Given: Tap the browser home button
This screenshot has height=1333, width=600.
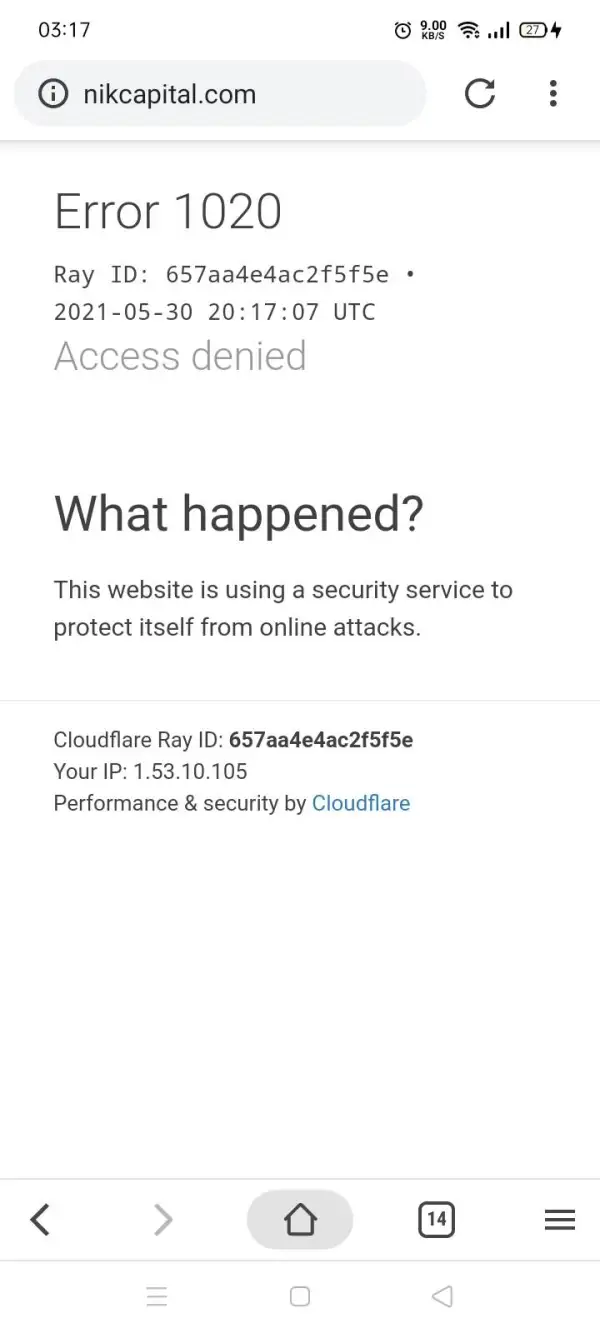Looking at the screenshot, I should (300, 1219).
